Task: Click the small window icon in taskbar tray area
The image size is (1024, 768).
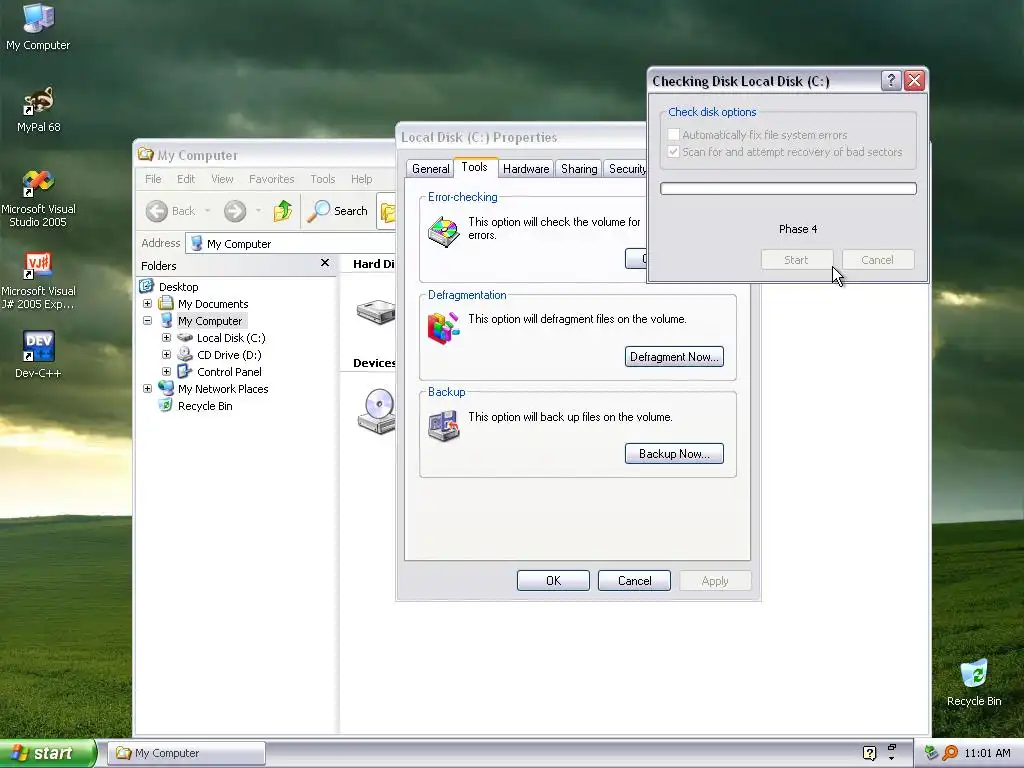Action: (891, 748)
